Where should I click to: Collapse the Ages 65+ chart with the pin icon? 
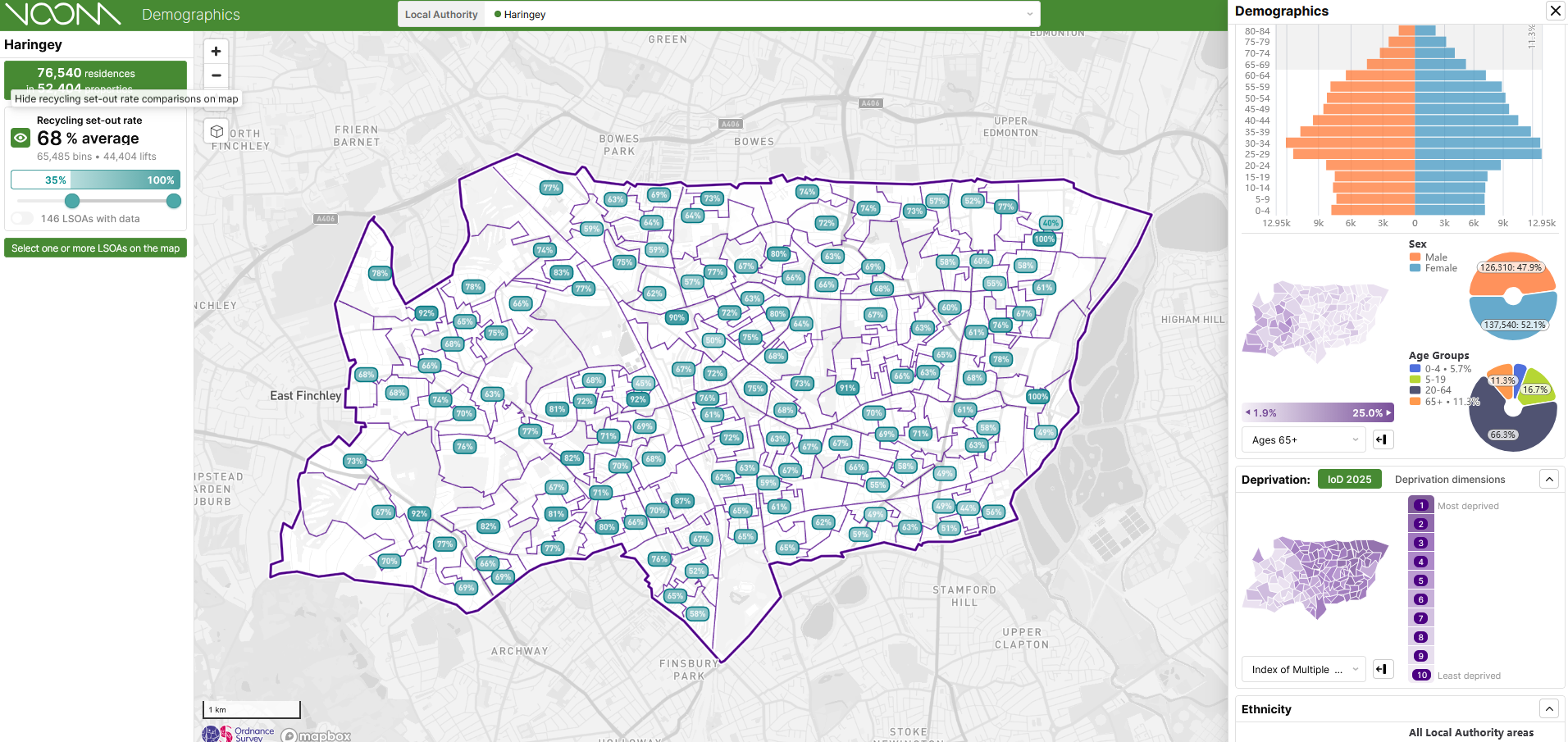1382,439
